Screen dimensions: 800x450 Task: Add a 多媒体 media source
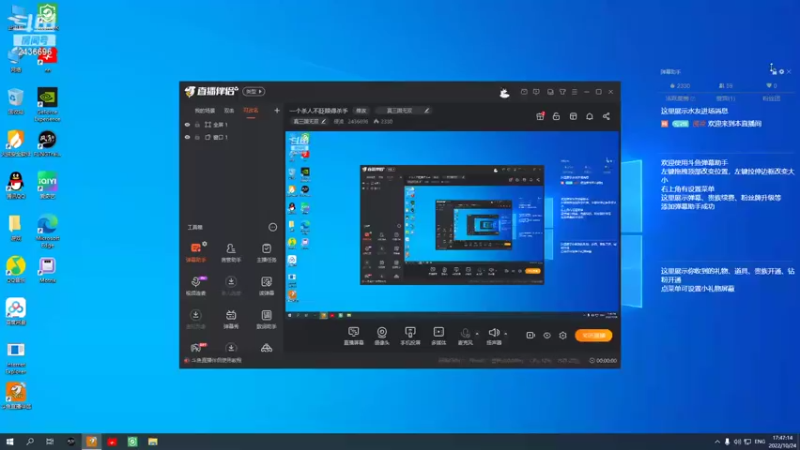pos(439,336)
